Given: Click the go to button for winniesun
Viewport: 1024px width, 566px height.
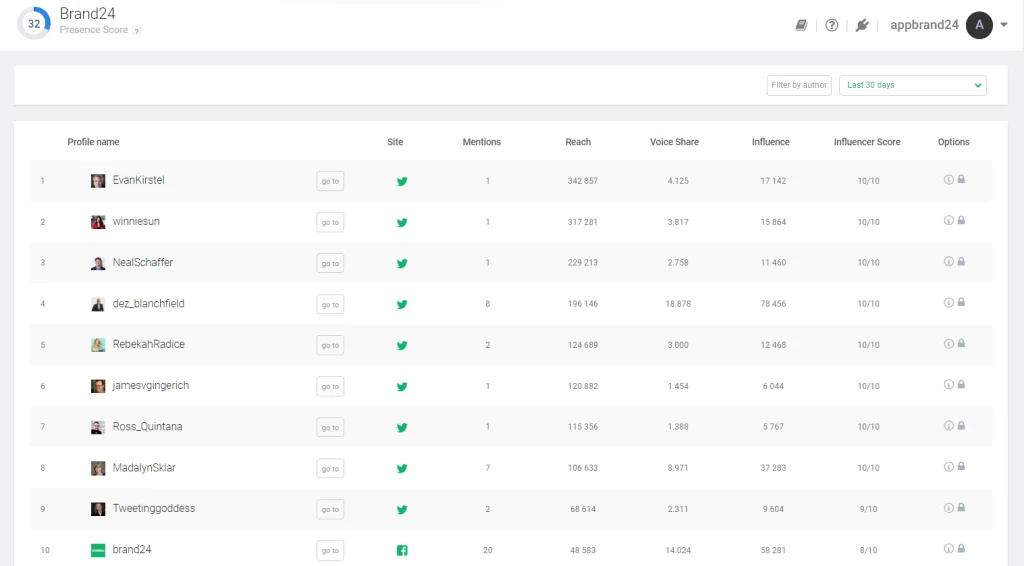Looking at the screenshot, I should click(x=330, y=222).
